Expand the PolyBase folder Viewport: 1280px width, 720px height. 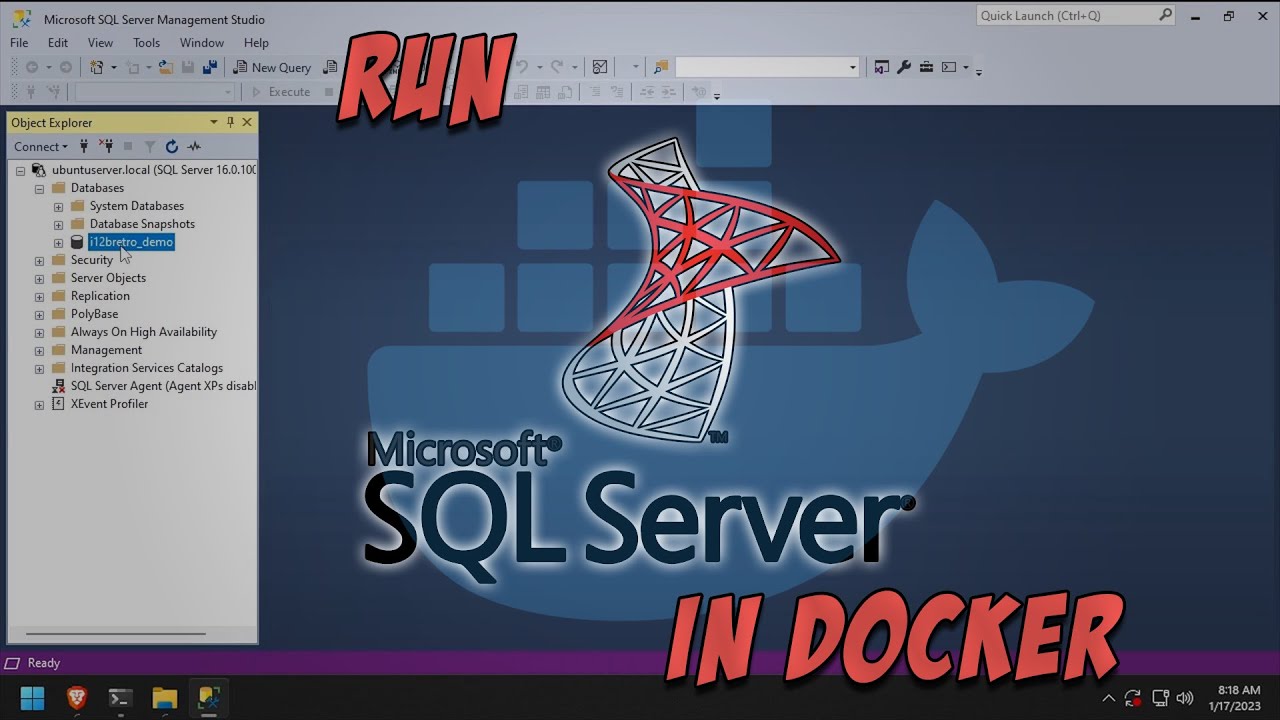tap(39, 314)
